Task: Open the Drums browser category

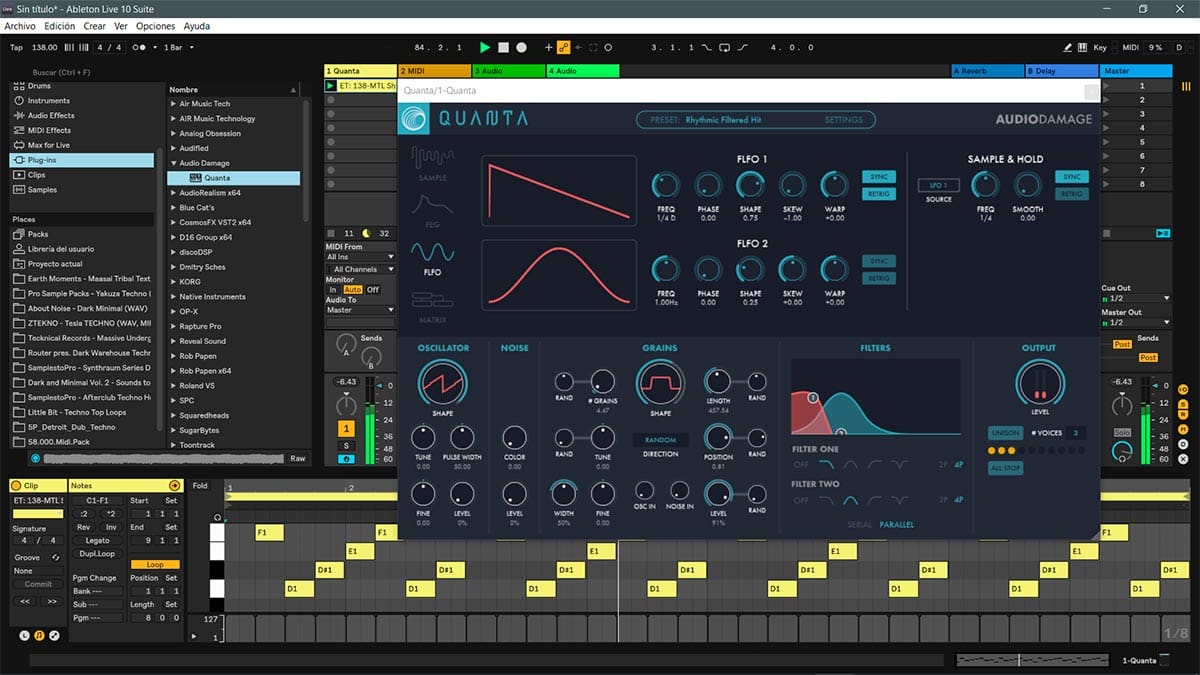Action: (x=39, y=86)
